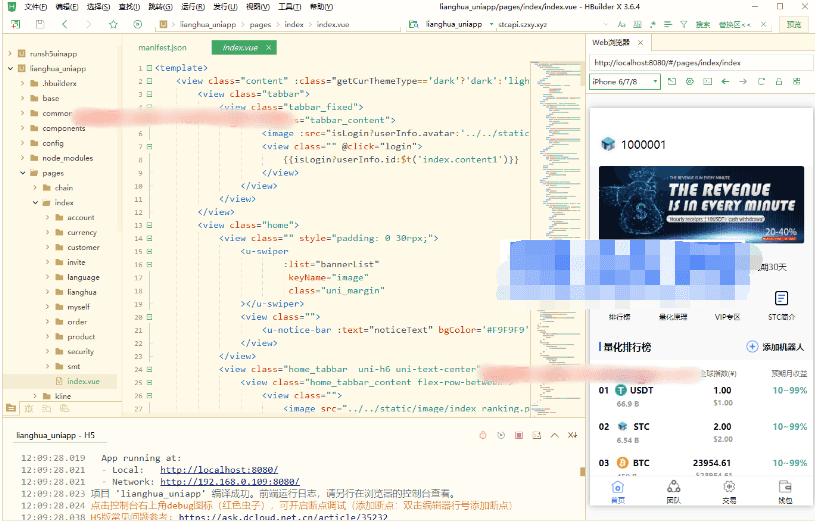Open the 视图(V) menu
The height and width of the screenshot is (522, 815).
pyautogui.click(x=257, y=7)
